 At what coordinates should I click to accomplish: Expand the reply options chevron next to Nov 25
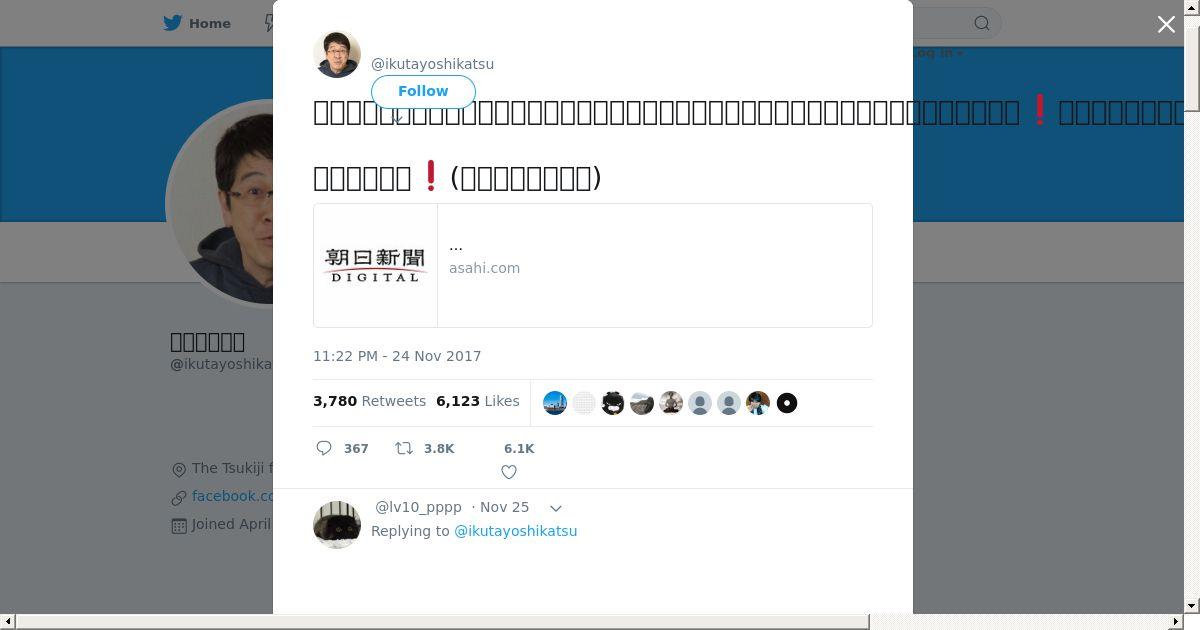pyautogui.click(x=556, y=508)
